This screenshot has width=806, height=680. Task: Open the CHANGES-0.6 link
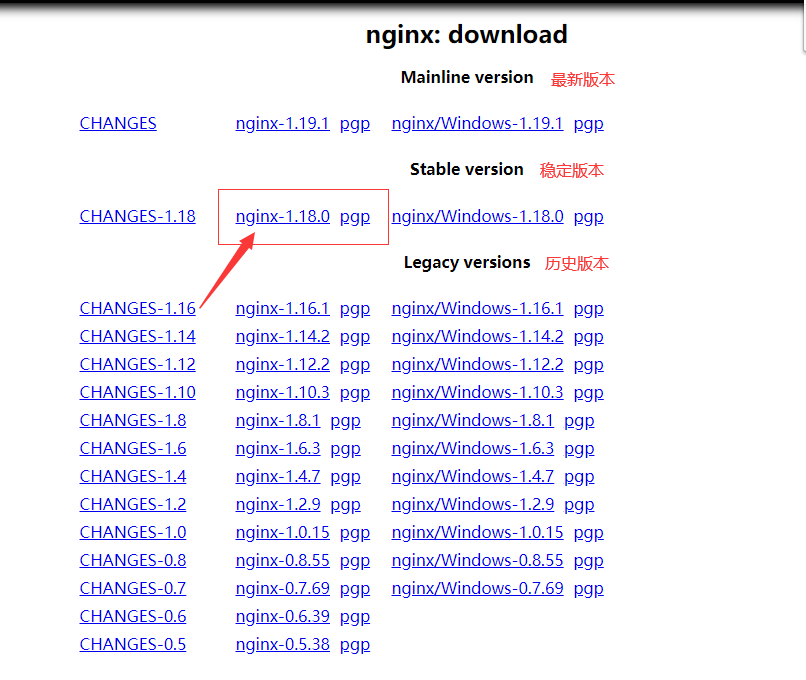point(133,616)
